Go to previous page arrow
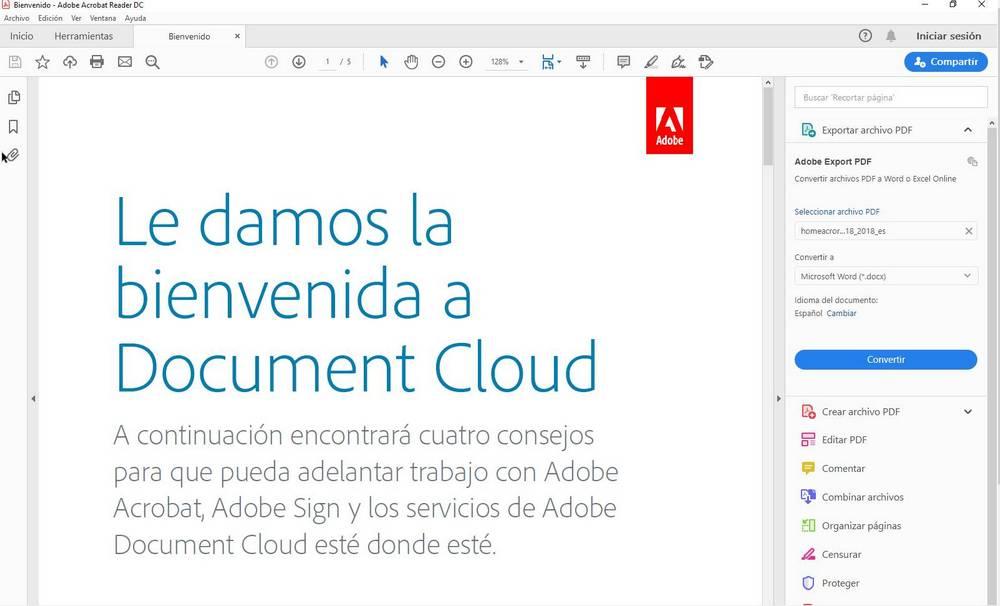1000x606 pixels. point(271,62)
